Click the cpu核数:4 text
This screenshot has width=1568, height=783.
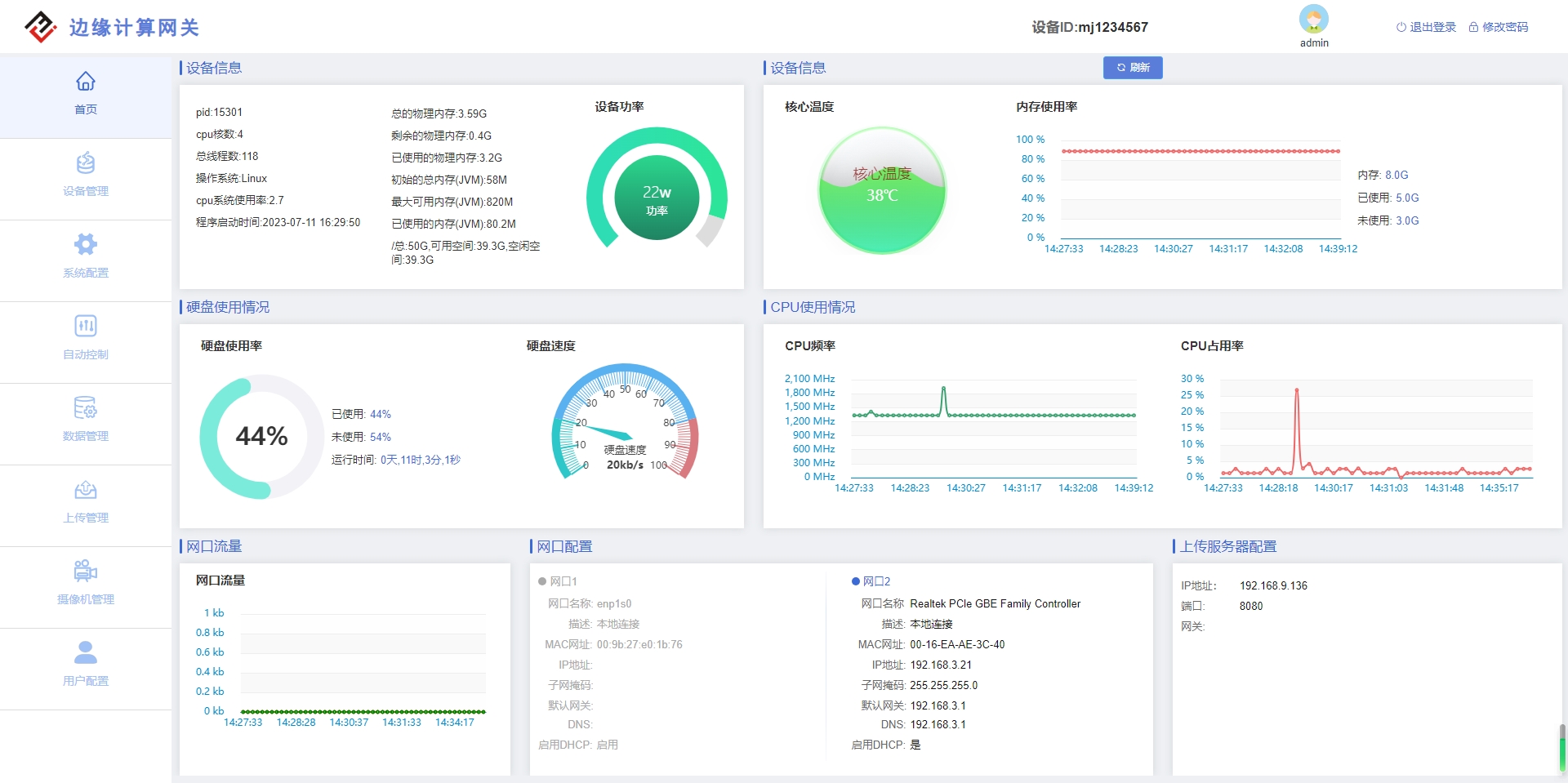[x=220, y=135]
